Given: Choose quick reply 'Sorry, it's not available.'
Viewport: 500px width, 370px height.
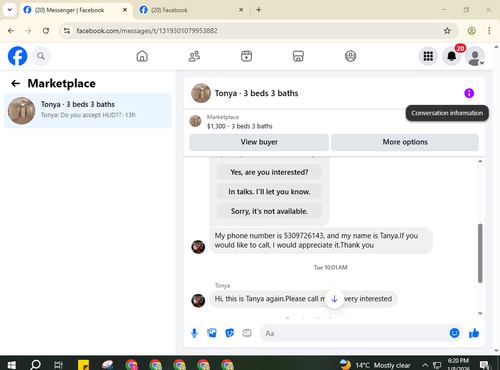Looking at the screenshot, I should [x=269, y=211].
